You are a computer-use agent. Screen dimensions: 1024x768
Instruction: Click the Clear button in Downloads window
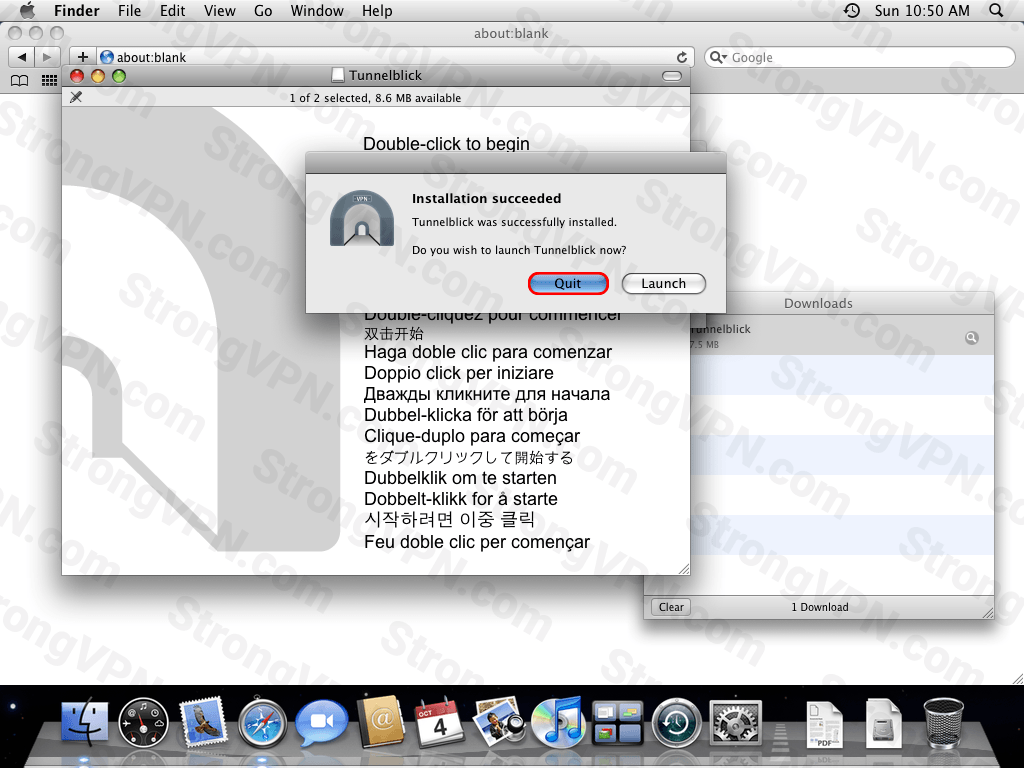671,607
